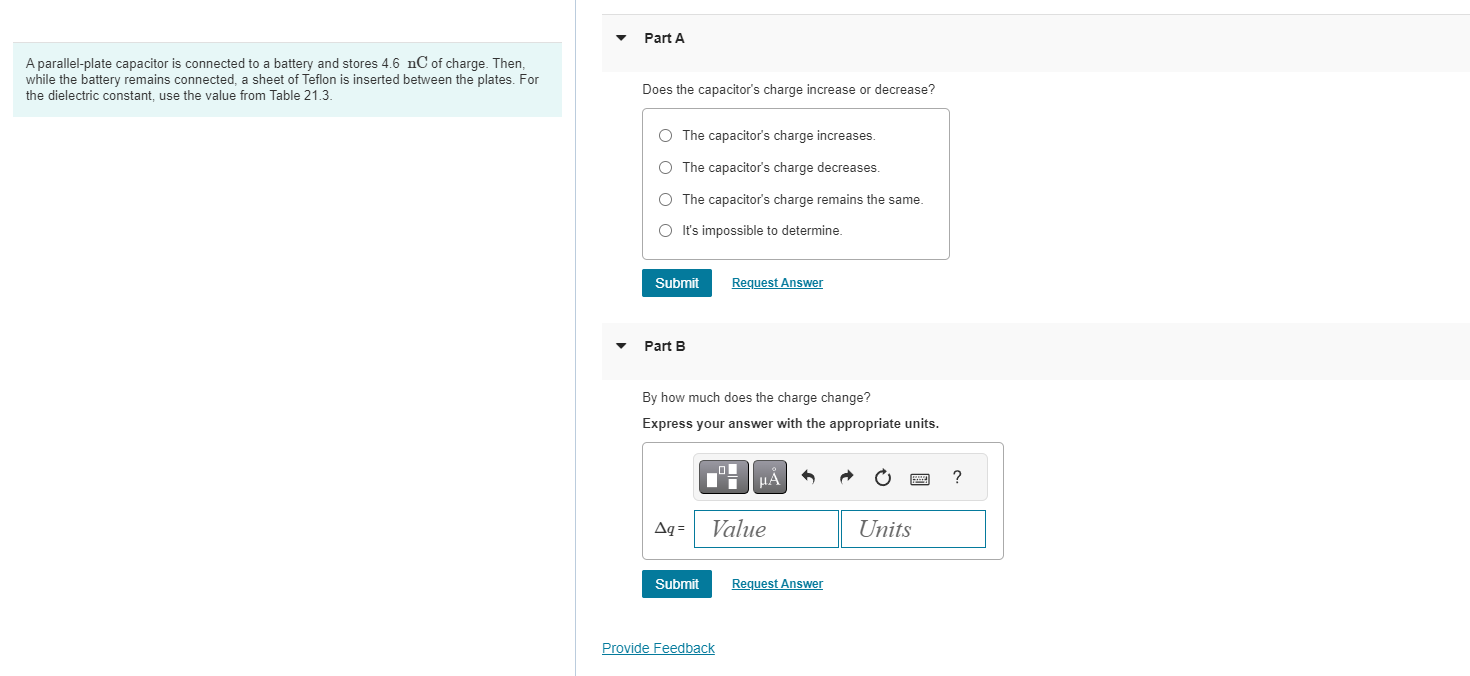Click the redo arrow icon
This screenshot has width=1470, height=676.
[846, 478]
